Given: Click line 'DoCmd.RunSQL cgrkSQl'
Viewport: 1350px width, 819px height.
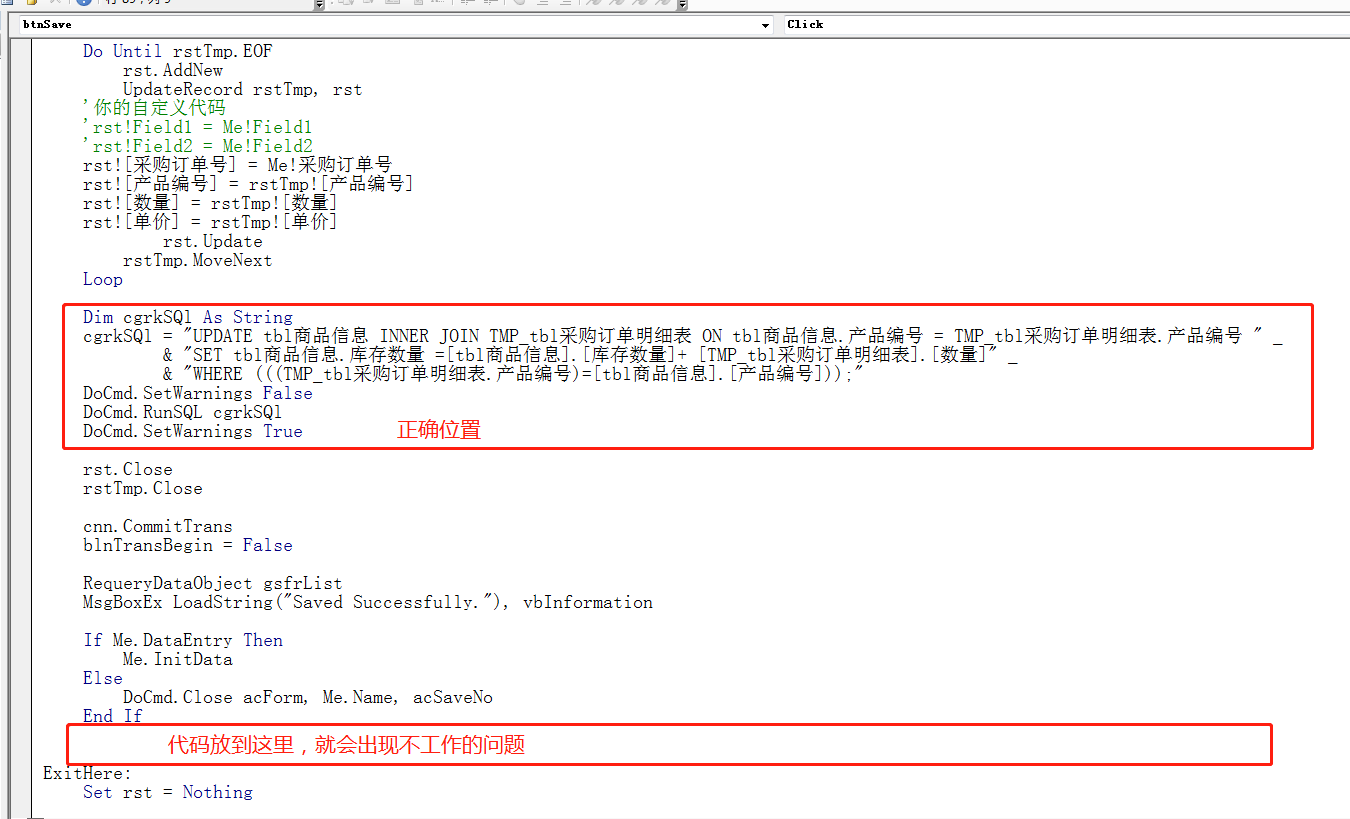Looking at the screenshot, I should [183, 412].
